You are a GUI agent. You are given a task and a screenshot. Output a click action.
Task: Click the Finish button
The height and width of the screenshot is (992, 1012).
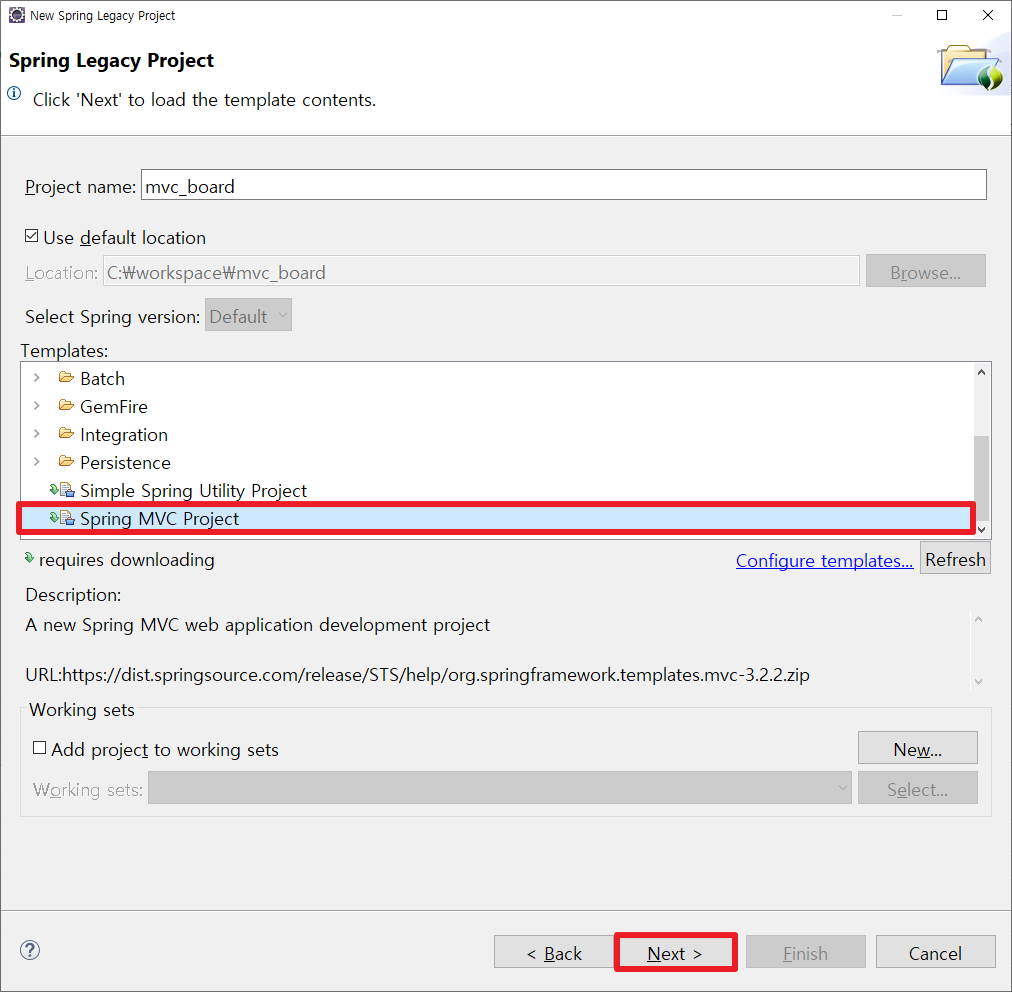coord(805,953)
